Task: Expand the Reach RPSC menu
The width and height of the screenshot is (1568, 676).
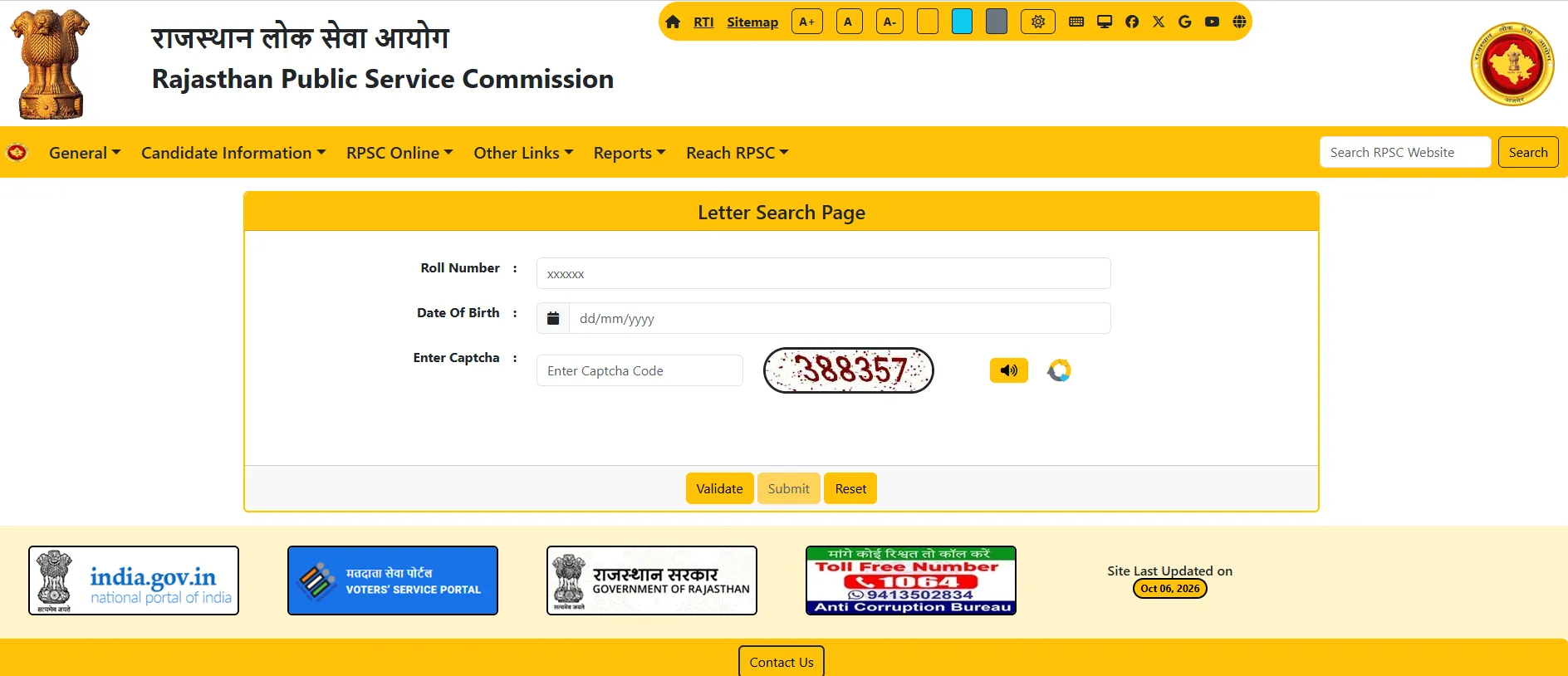Action: (x=737, y=153)
